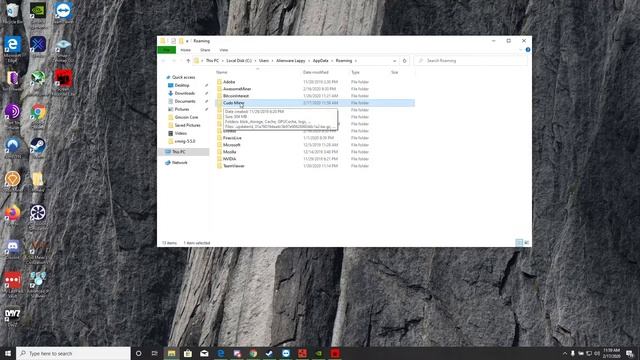Navigate to Local Disk (C:) breadcrumb
640x360 pixels.
pyautogui.click(x=239, y=61)
